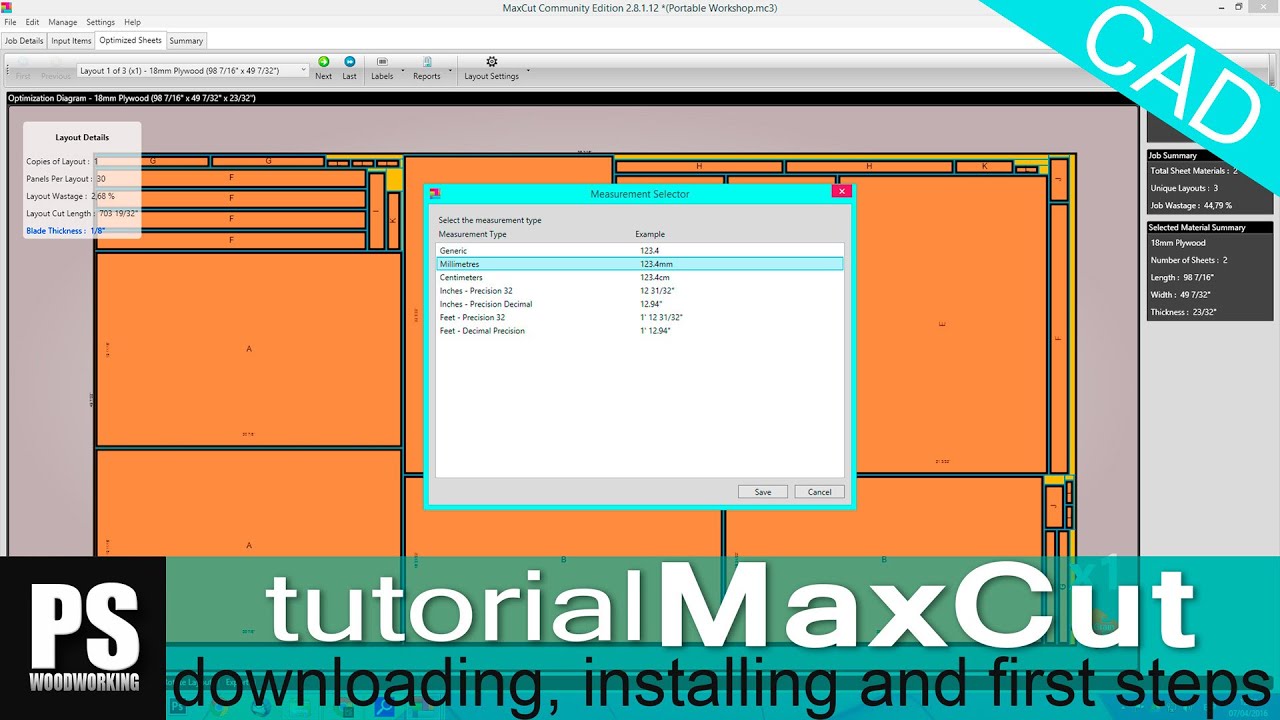
Task: Expand the Labels dropdown arrow
Action: click(403, 70)
